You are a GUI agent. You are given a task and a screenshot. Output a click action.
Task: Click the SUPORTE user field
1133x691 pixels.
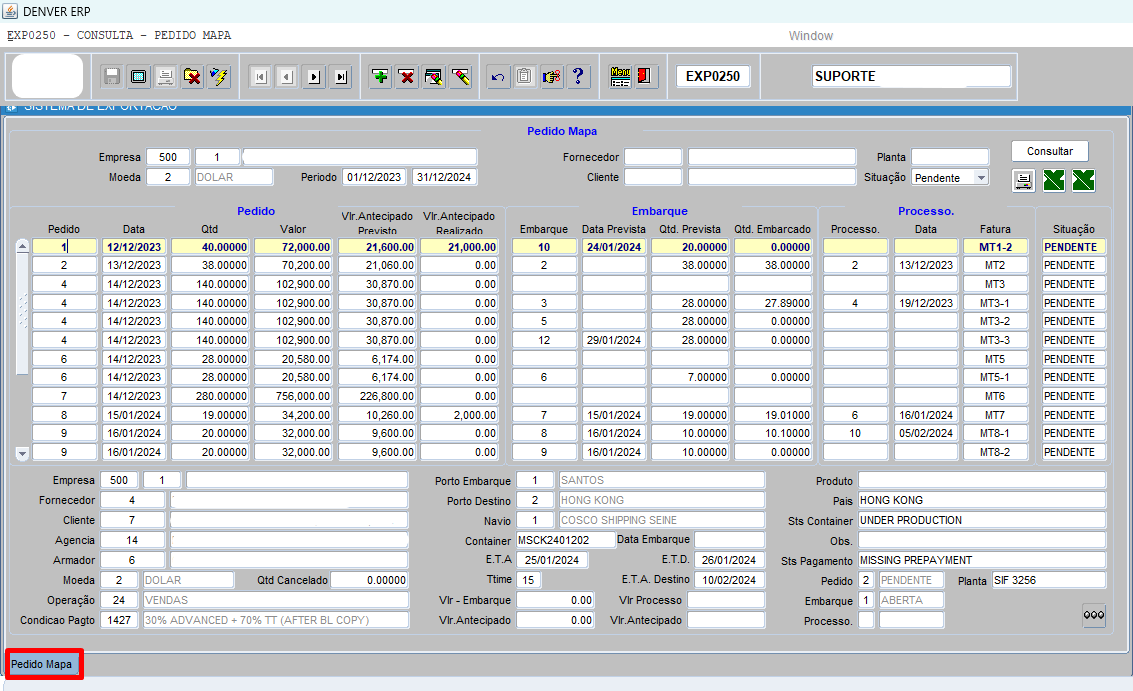point(910,77)
